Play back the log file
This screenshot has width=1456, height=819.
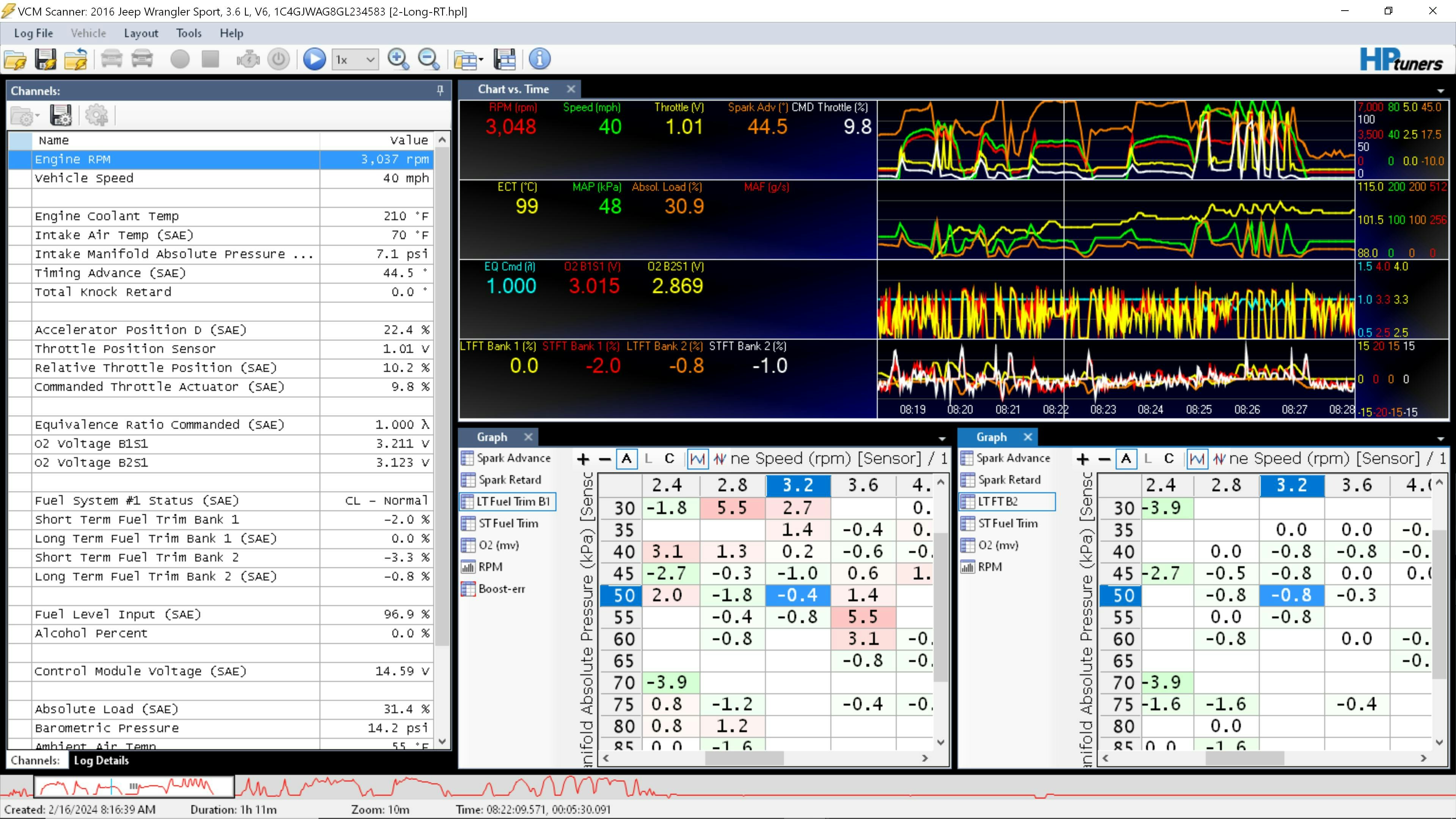point(315,59)
